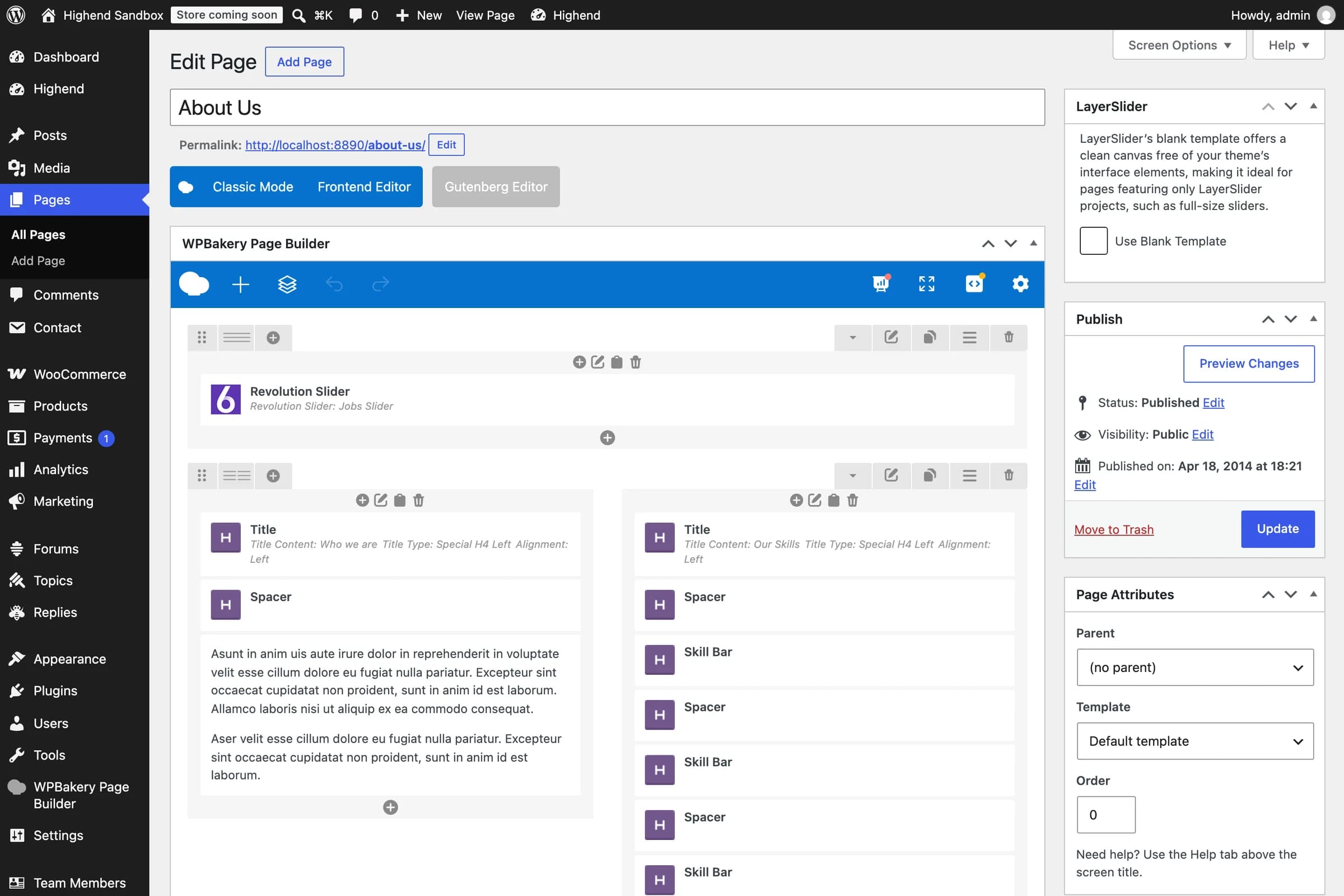Click the Undo arrow in builder toolbar
1344x896 pixels.
point(334,284)
